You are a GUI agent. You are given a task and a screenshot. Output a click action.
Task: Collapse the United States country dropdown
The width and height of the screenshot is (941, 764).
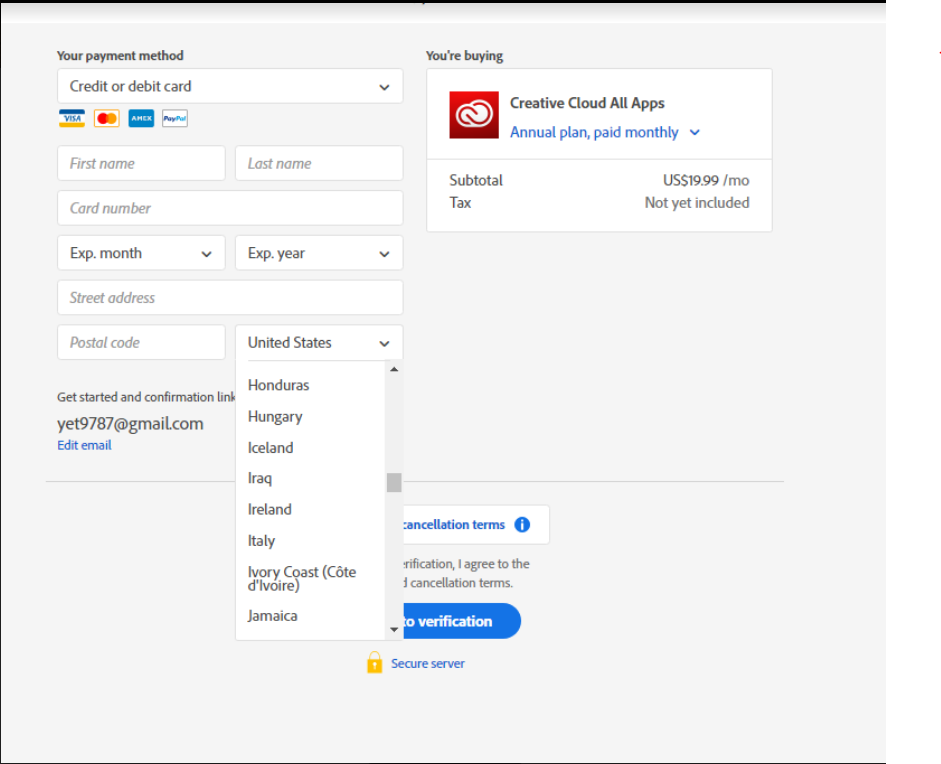pos(319,343)
